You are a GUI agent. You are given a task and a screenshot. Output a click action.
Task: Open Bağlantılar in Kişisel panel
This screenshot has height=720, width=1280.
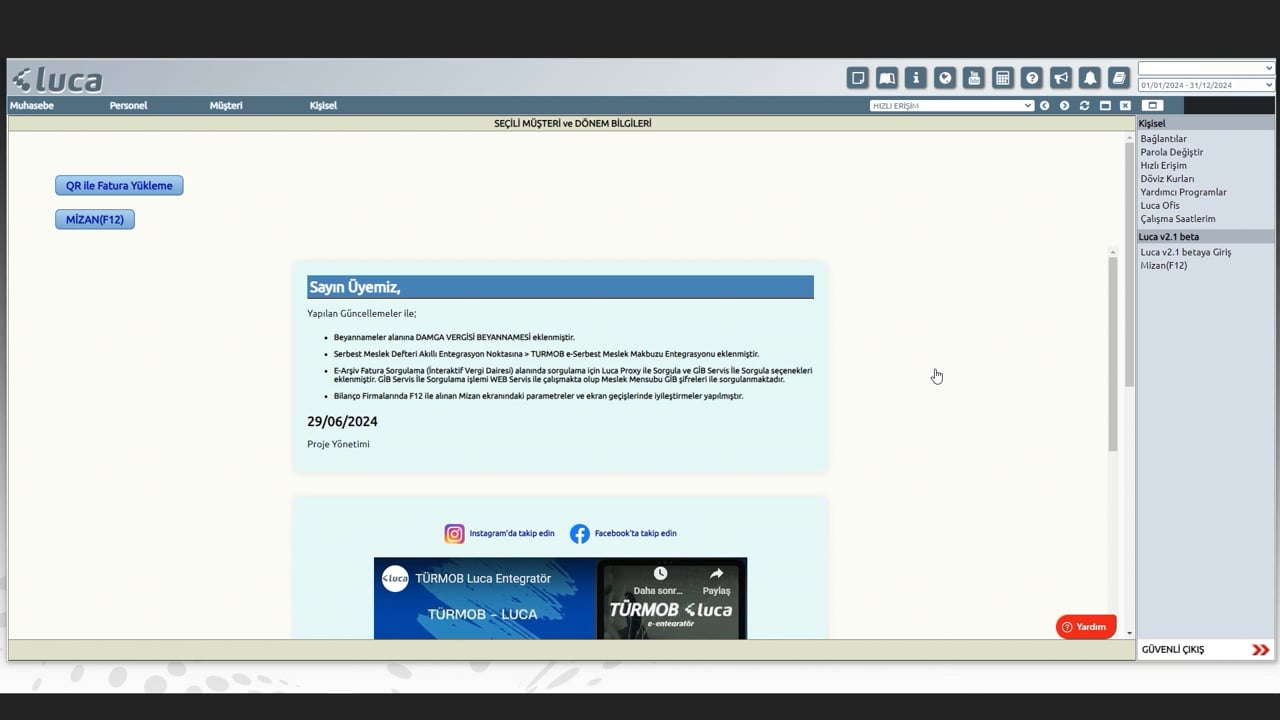pyautogui.click(x=1164, y=139)
